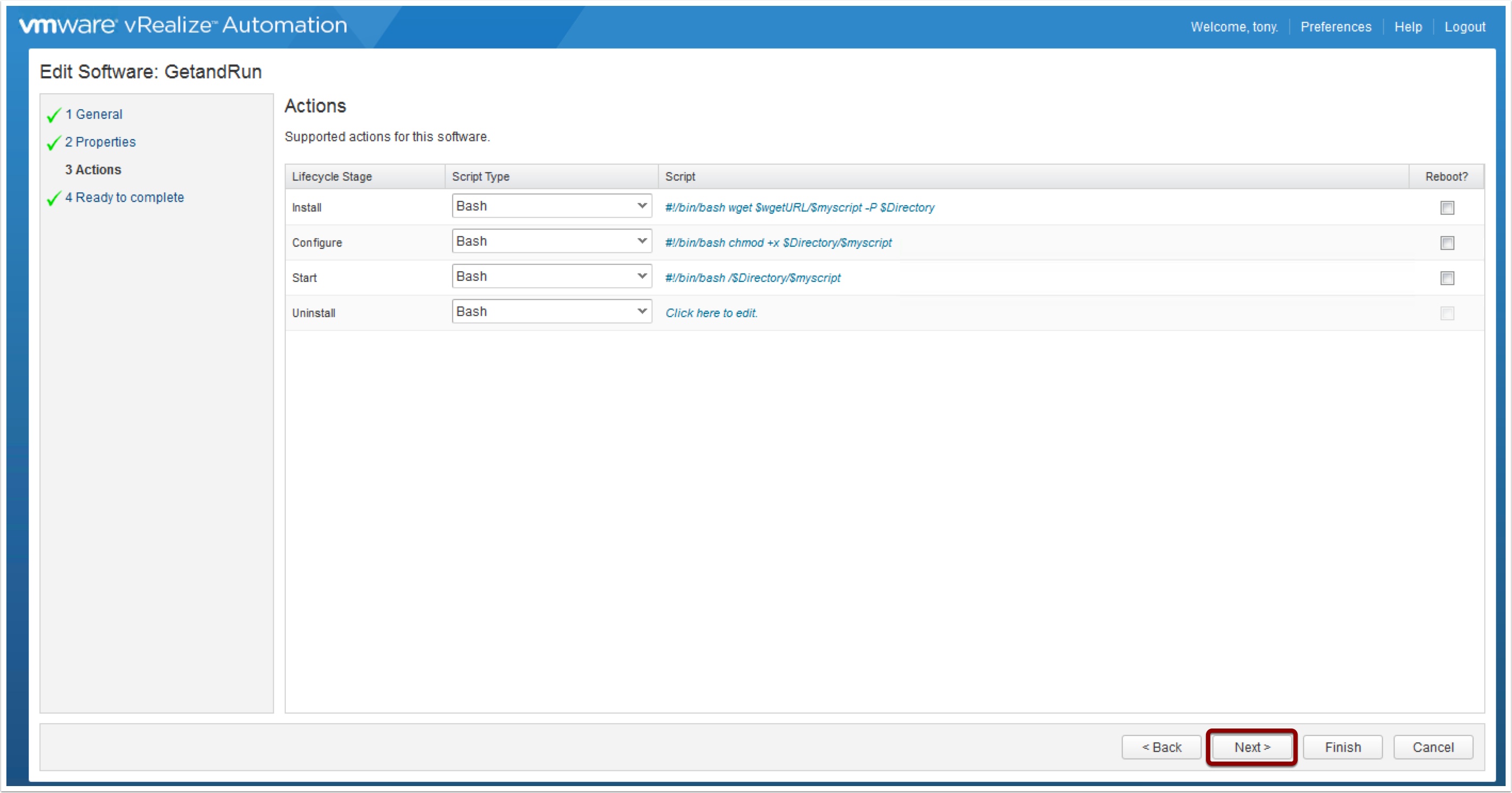Check the Reboot box for Configure
This screenshot has height=793, width=1512.
[1447, 243]
